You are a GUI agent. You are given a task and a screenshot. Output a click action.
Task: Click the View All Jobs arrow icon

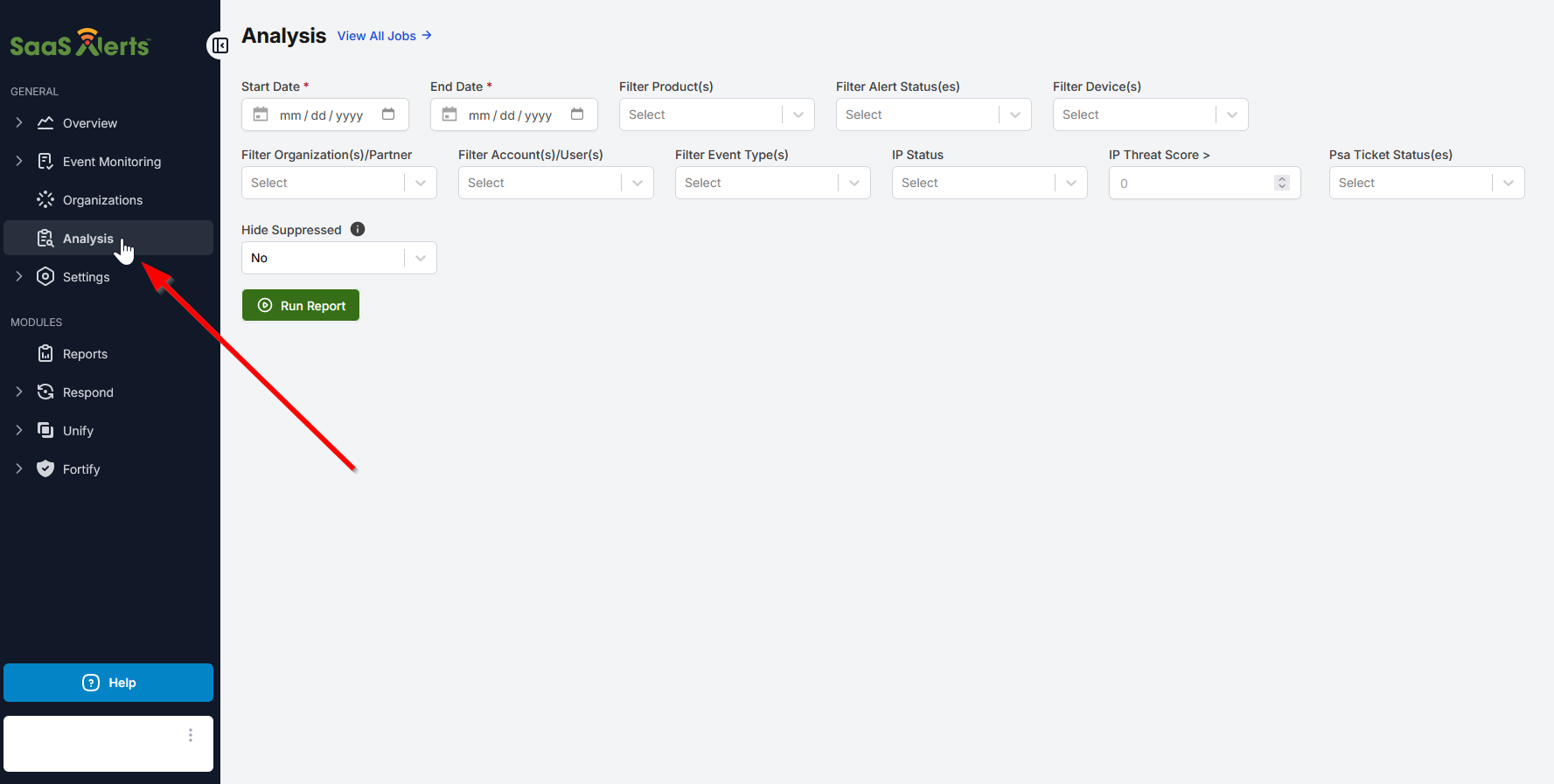tap(427, 36)
